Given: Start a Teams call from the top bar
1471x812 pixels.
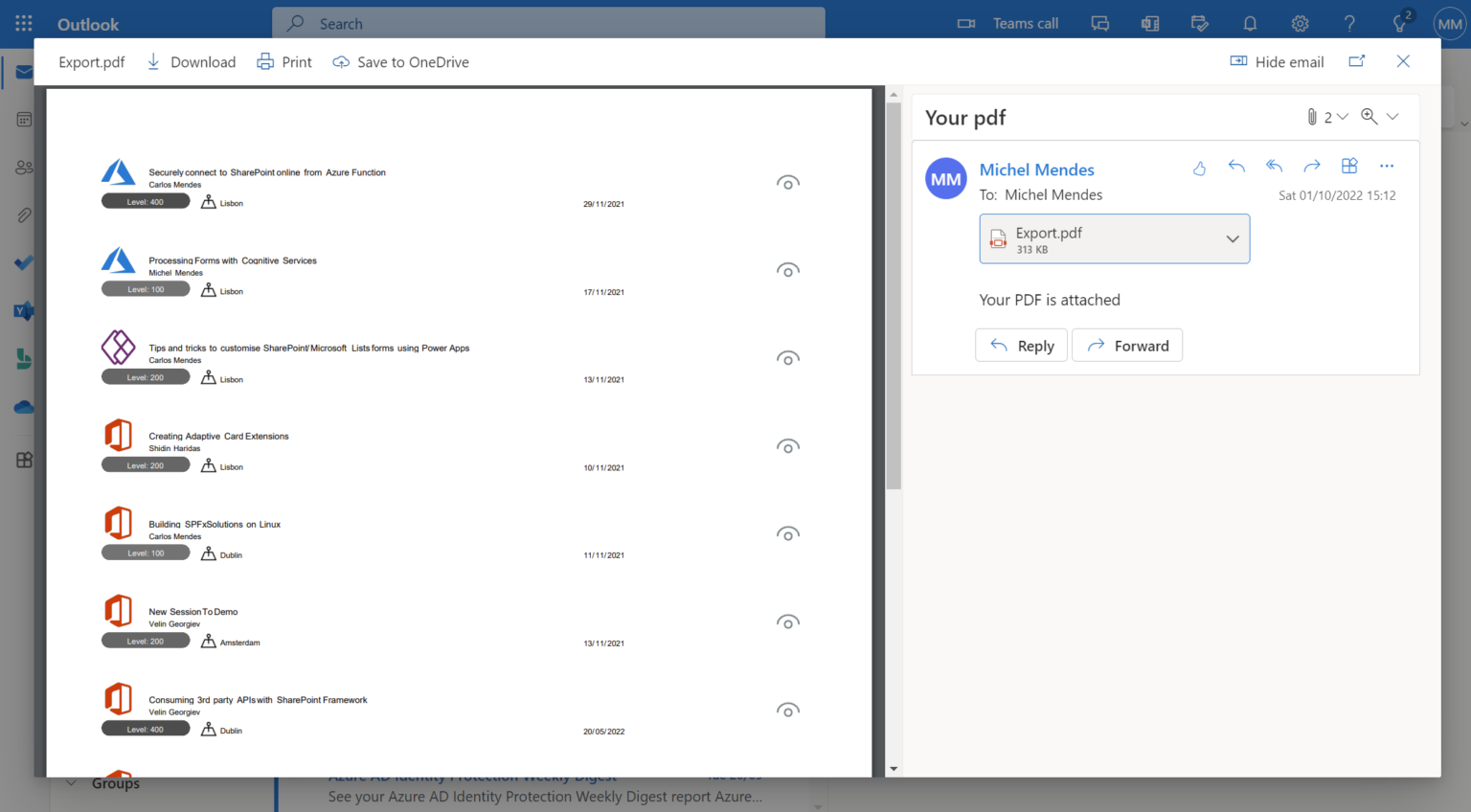Looking at the screenshot, I should coord(1007,23).
